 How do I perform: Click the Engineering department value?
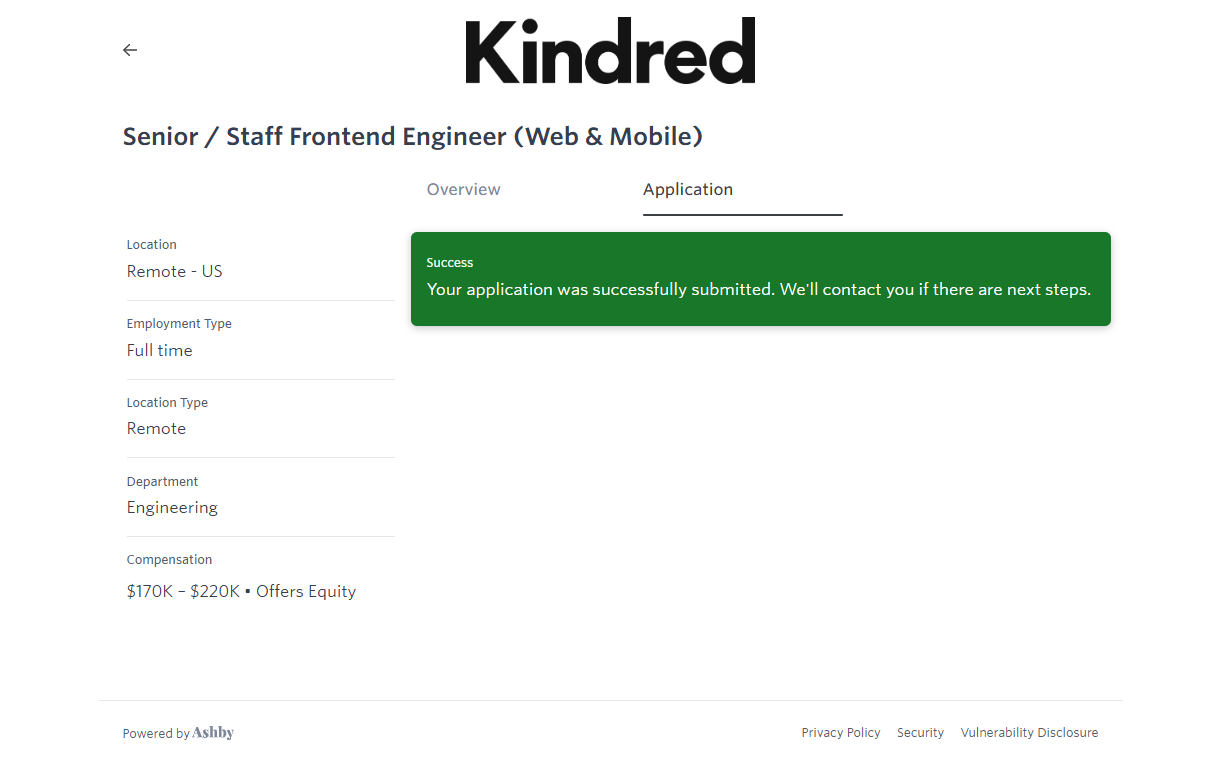[172, 508]
